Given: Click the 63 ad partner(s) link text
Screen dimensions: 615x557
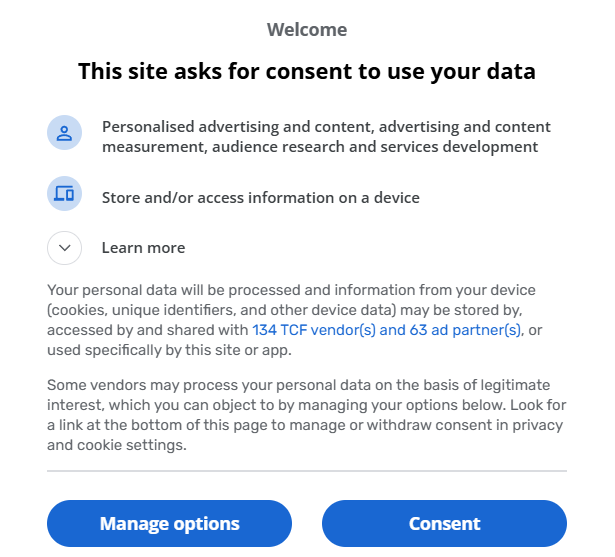Looking at the screenshot, I should coord(465,330).
